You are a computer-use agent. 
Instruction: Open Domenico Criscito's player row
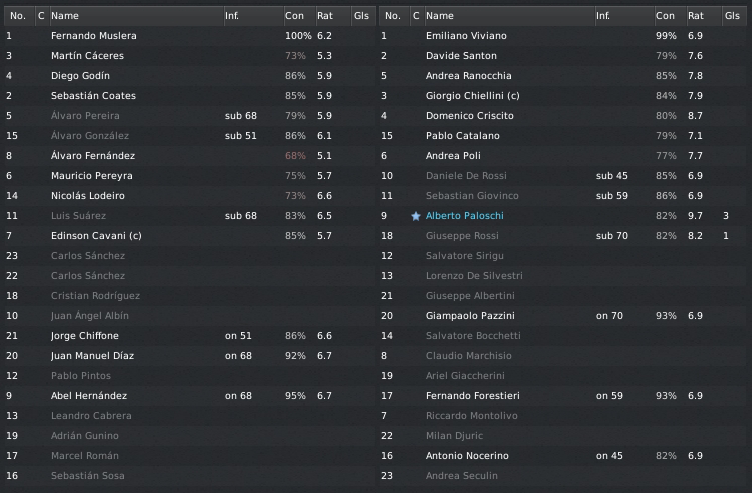466,116
